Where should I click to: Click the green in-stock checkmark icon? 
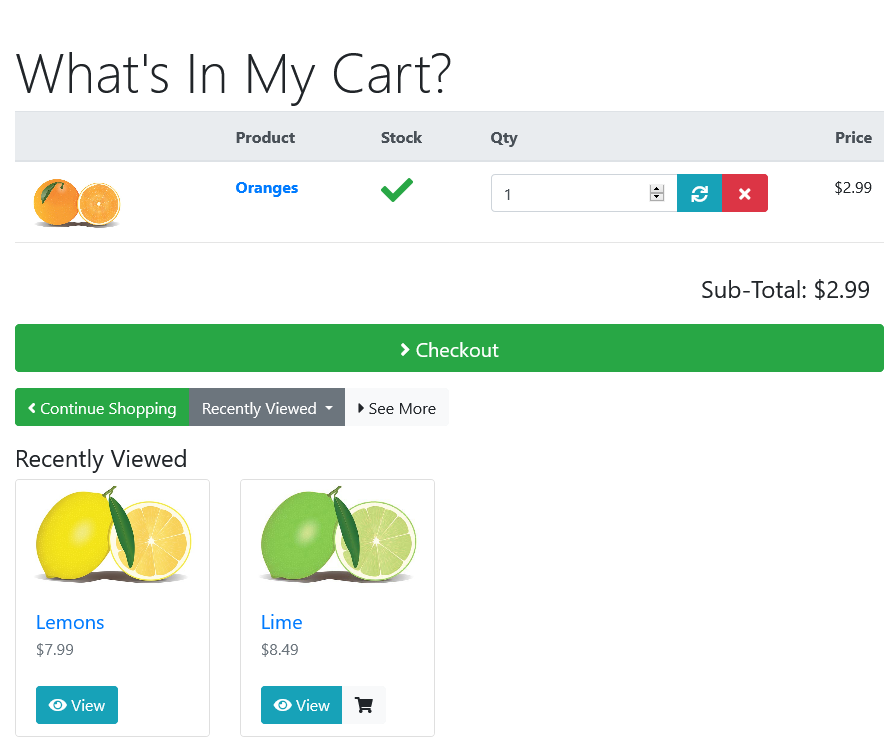397,190
